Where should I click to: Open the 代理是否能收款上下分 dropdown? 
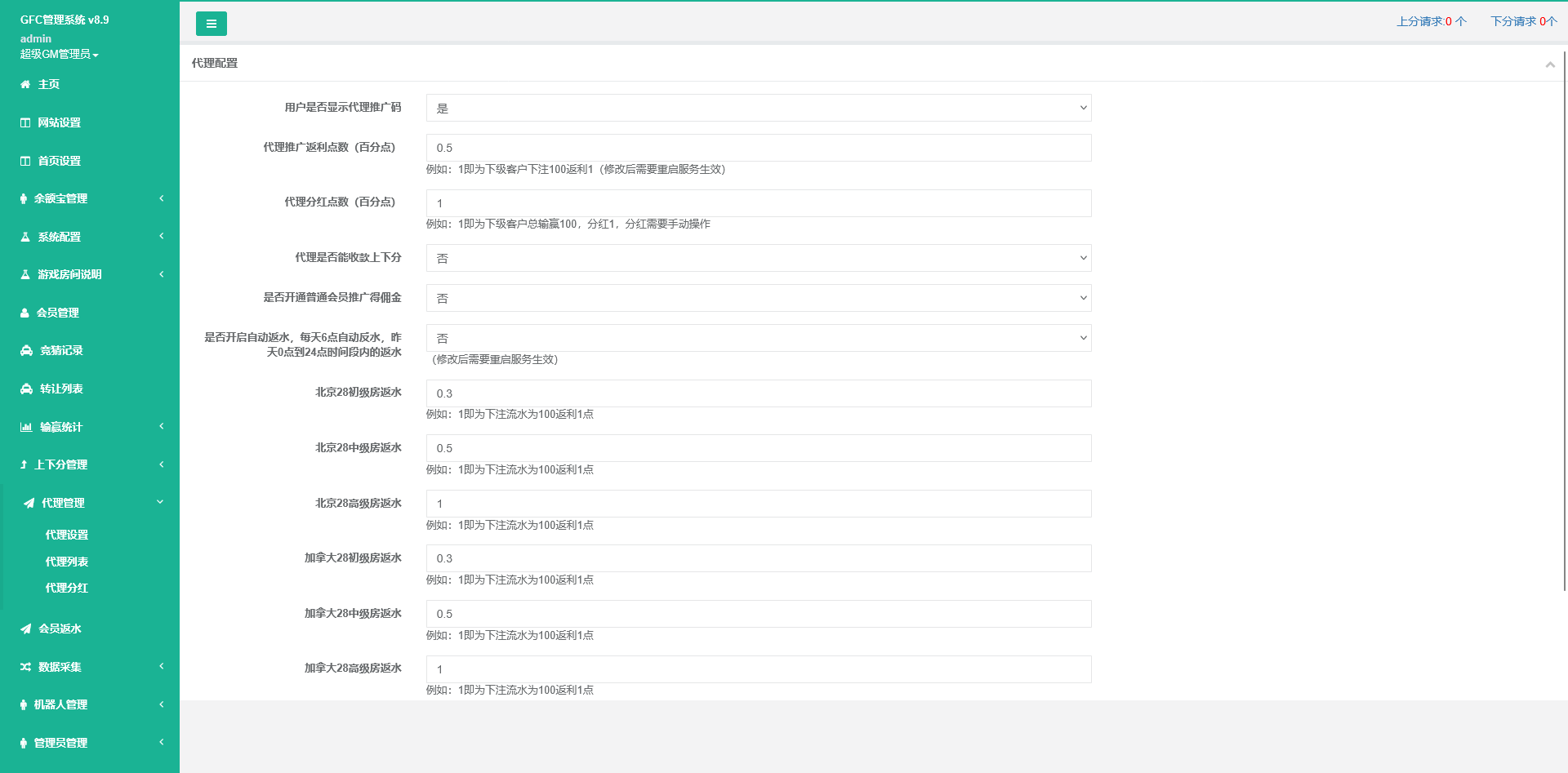[758, 258]
